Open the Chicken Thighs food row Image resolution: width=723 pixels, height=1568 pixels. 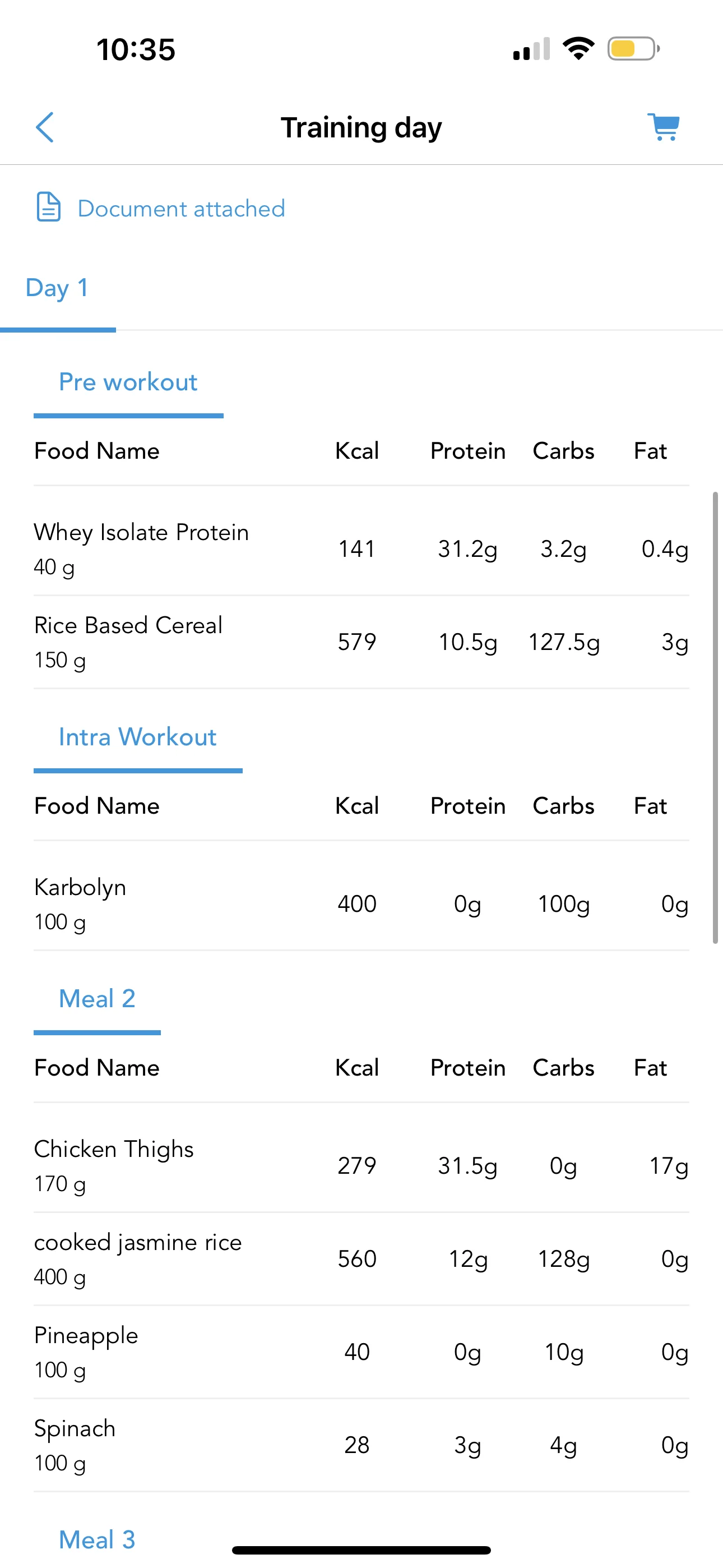tap(361, 1166)
